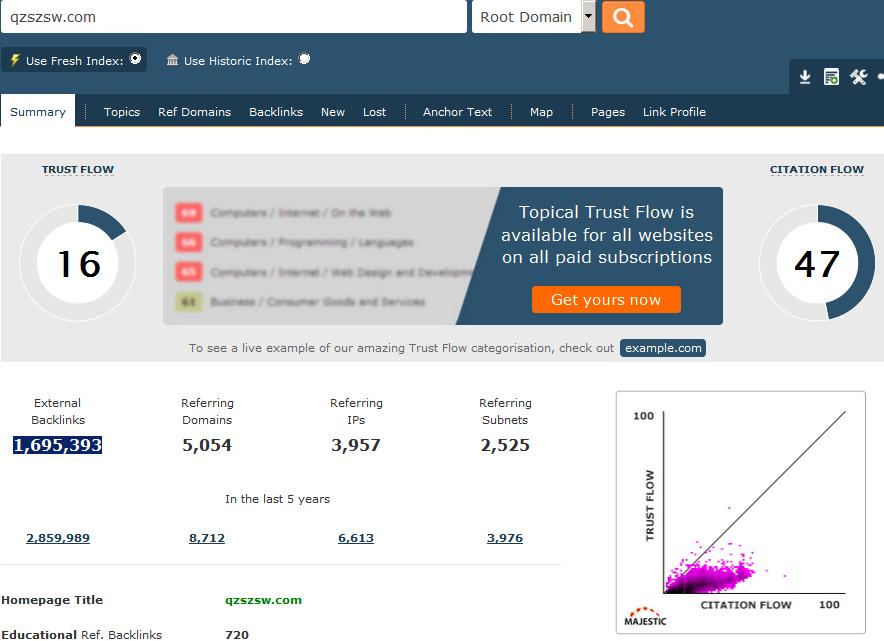Viewport: 884px width, 641px height.
Task: Click the Trust Flow 16 gauge
Action: [78, 263]
